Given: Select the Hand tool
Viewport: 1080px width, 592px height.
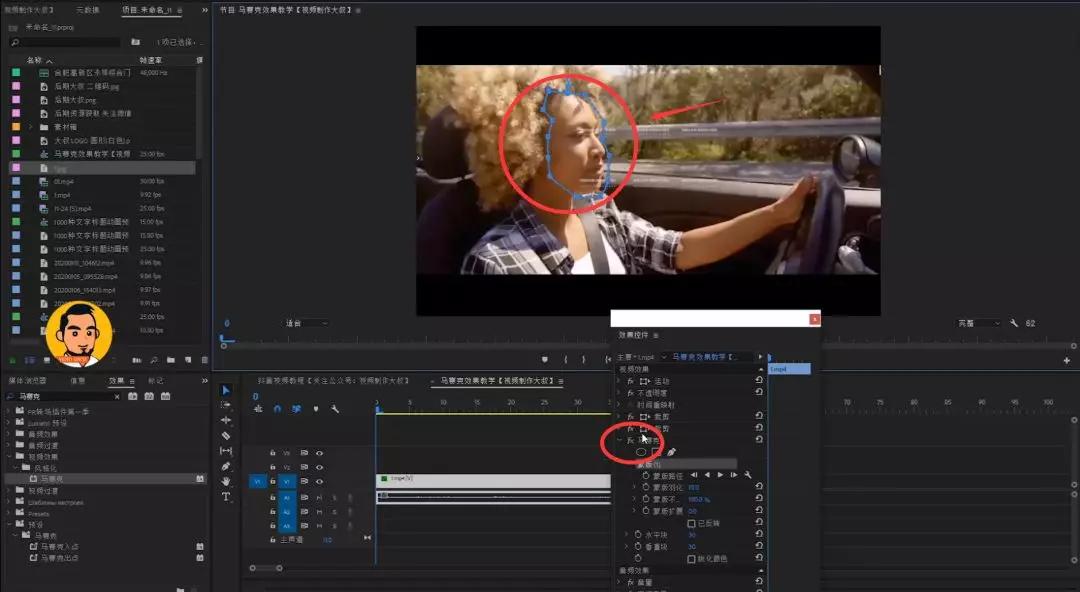Looking at the screenshot, I should [226, 481].
